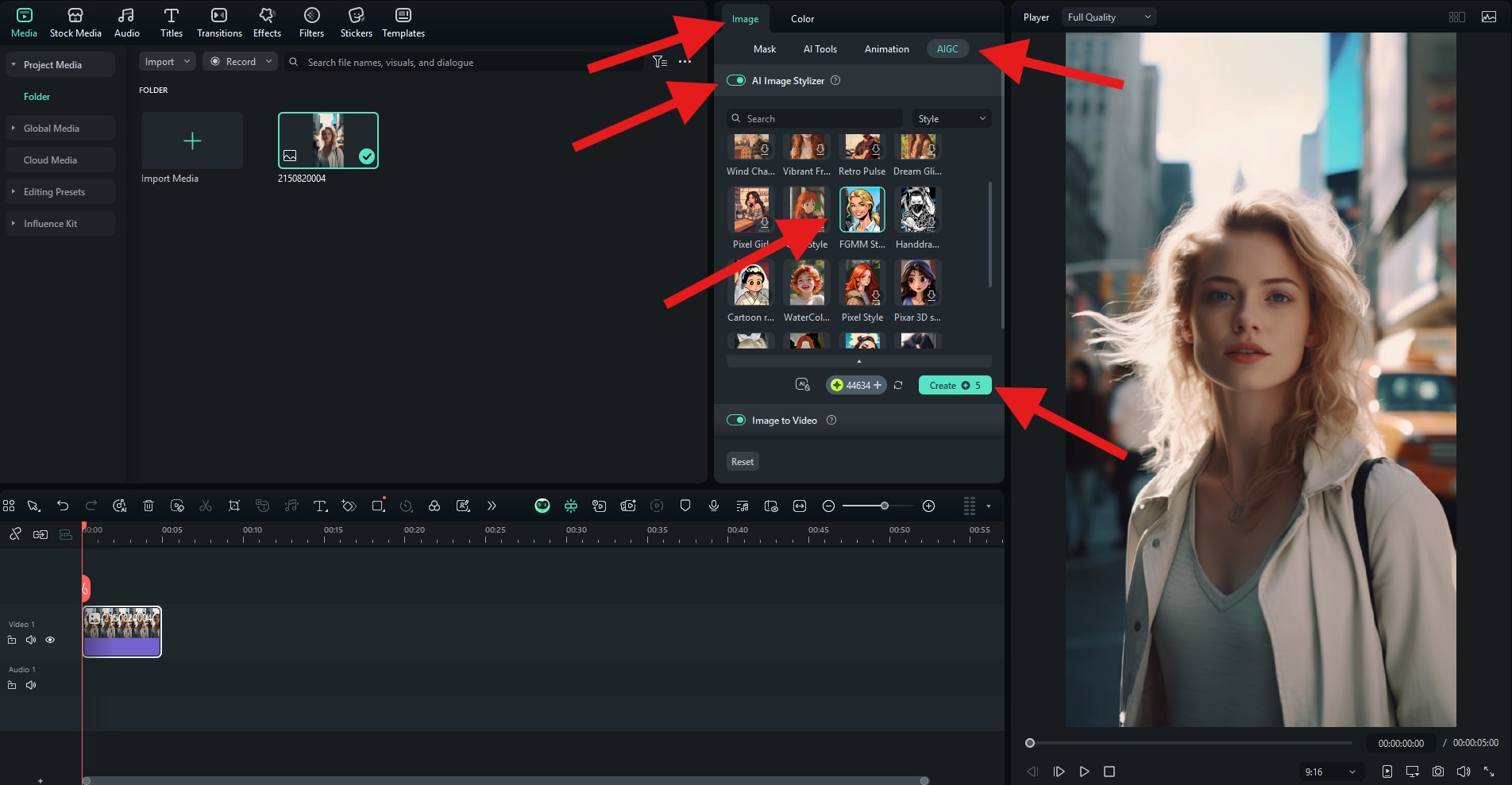The height and width of the screenshot is (785, 1512).
Task: Mute the Video 1 track
Action: 31,640
